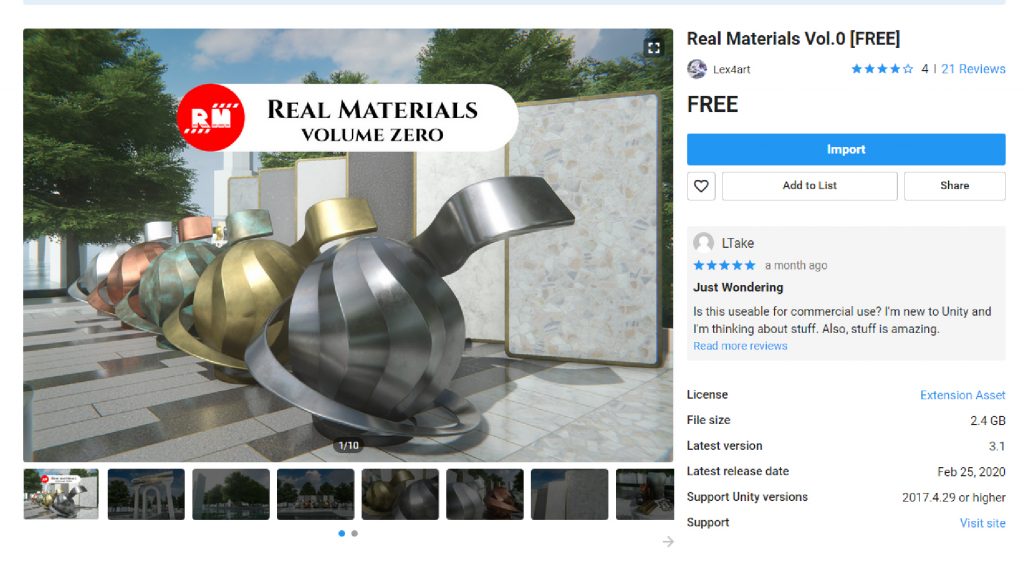
Task: Switch to second thumbnail page dot
Action: tap(355, 534)
